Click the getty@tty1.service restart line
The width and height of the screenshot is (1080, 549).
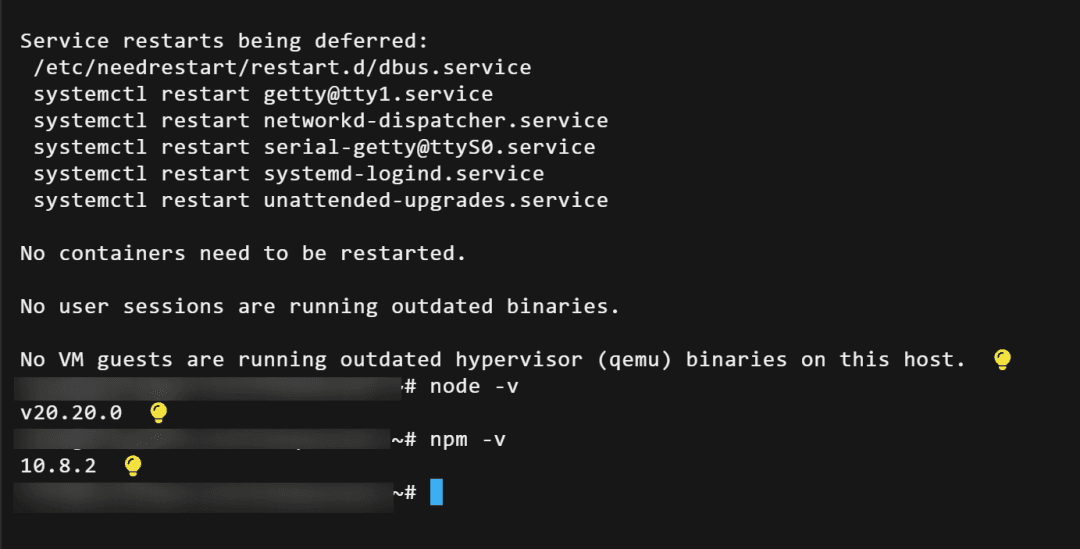[x=263, y=94]
